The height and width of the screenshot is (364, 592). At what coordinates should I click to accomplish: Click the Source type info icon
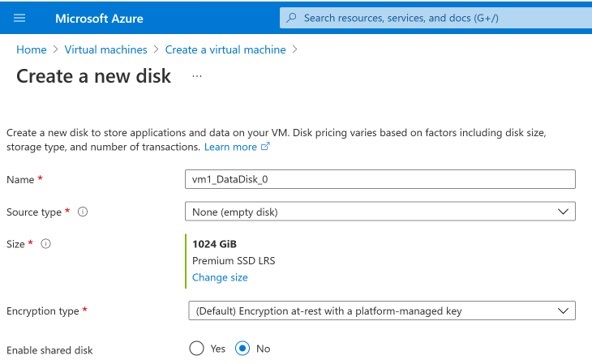point(83,212)
